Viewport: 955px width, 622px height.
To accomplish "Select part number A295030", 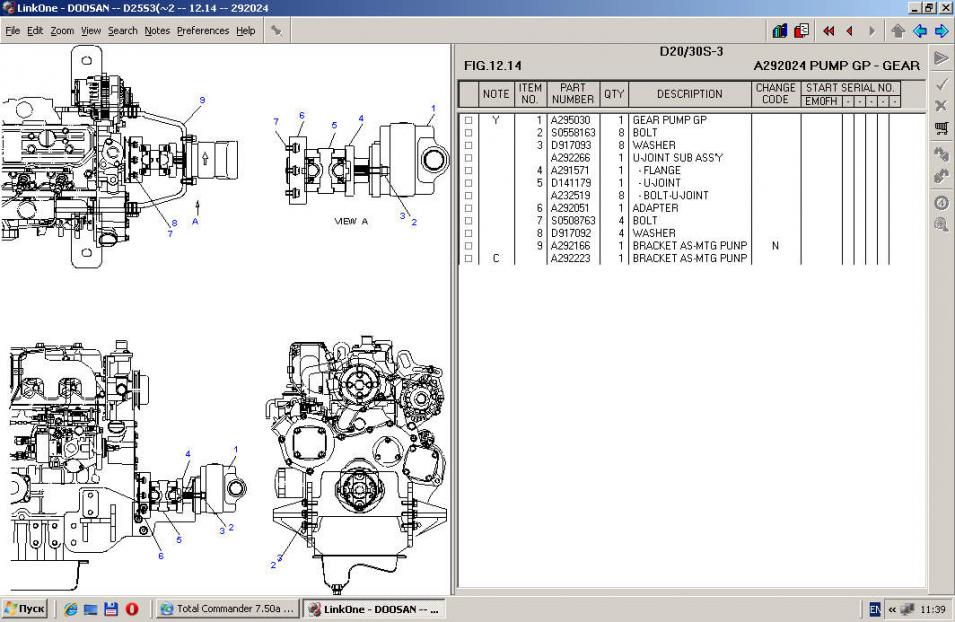I will 571,120.
